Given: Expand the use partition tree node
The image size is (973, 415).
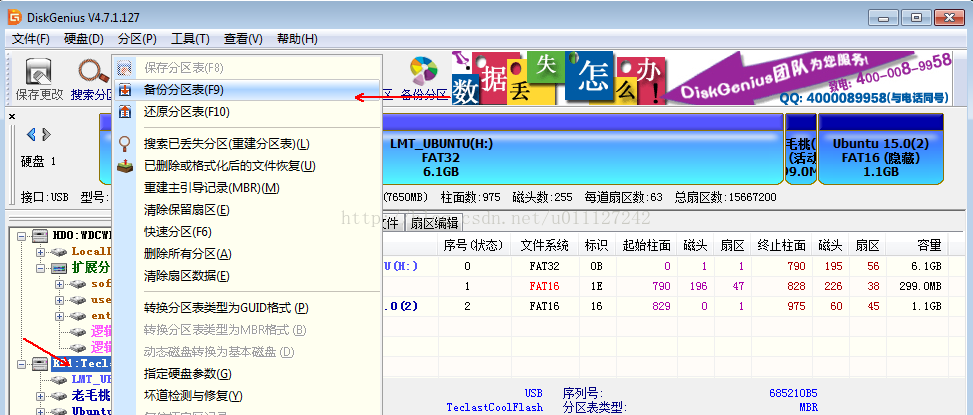Looking at the screenshot, I should click(x=60, y=300).
